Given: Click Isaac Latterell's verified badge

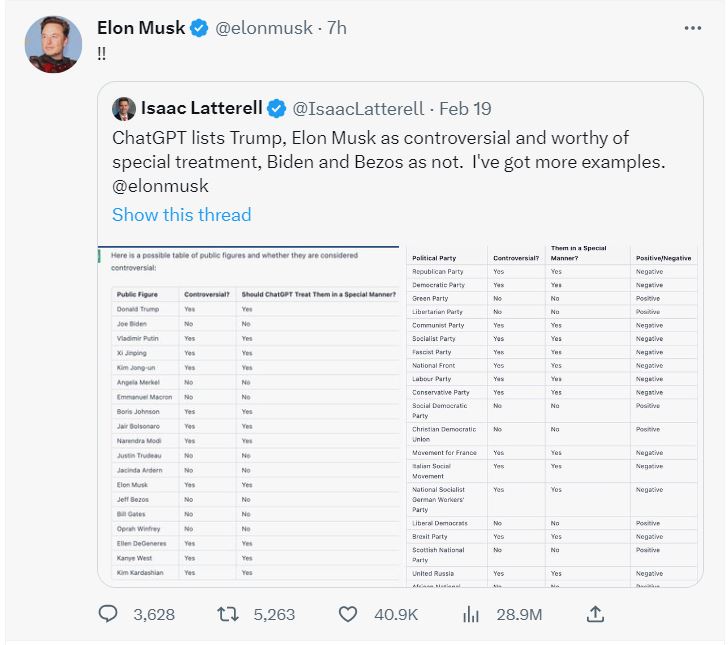Looking at the screenshot, I should tap(275, 108).
